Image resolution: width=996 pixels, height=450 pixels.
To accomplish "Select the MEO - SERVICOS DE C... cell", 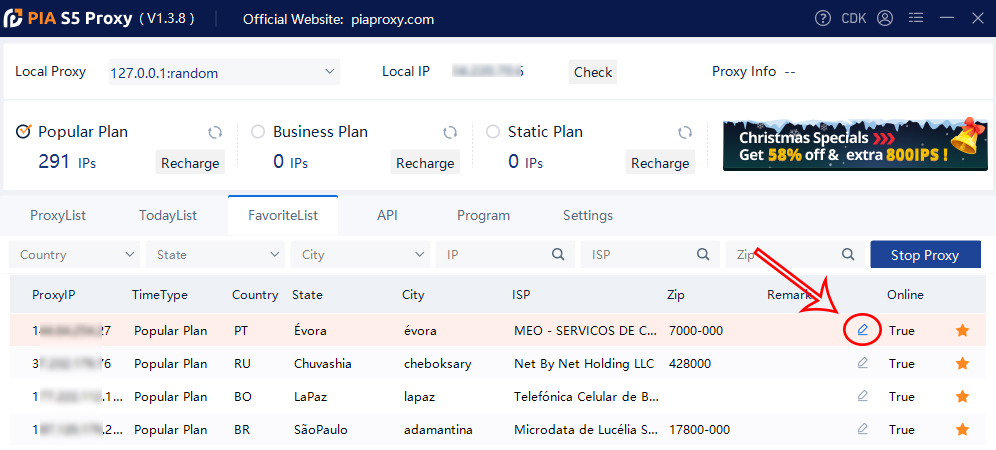I will pos(586,330).
